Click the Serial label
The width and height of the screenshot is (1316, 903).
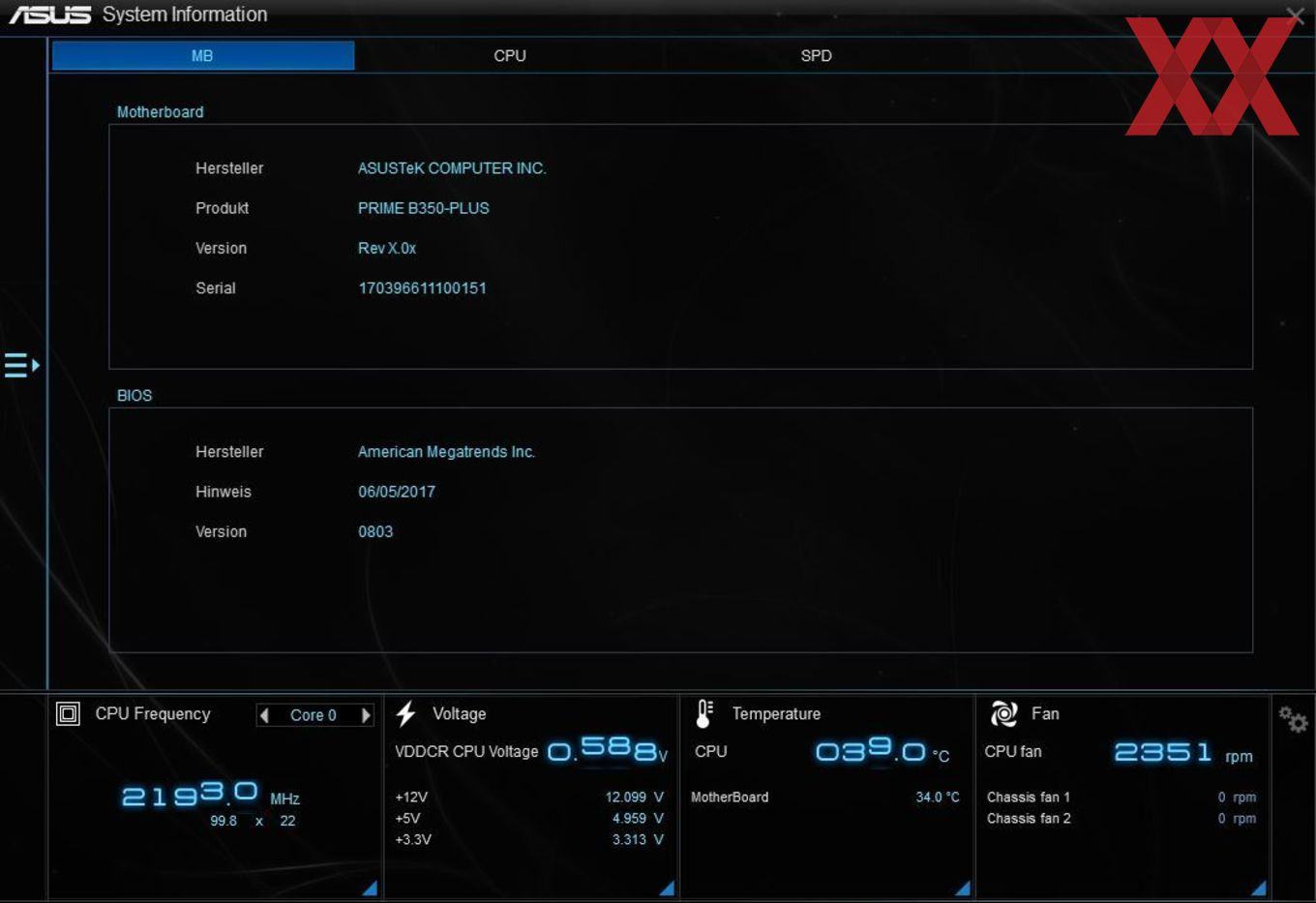(216, 288)
